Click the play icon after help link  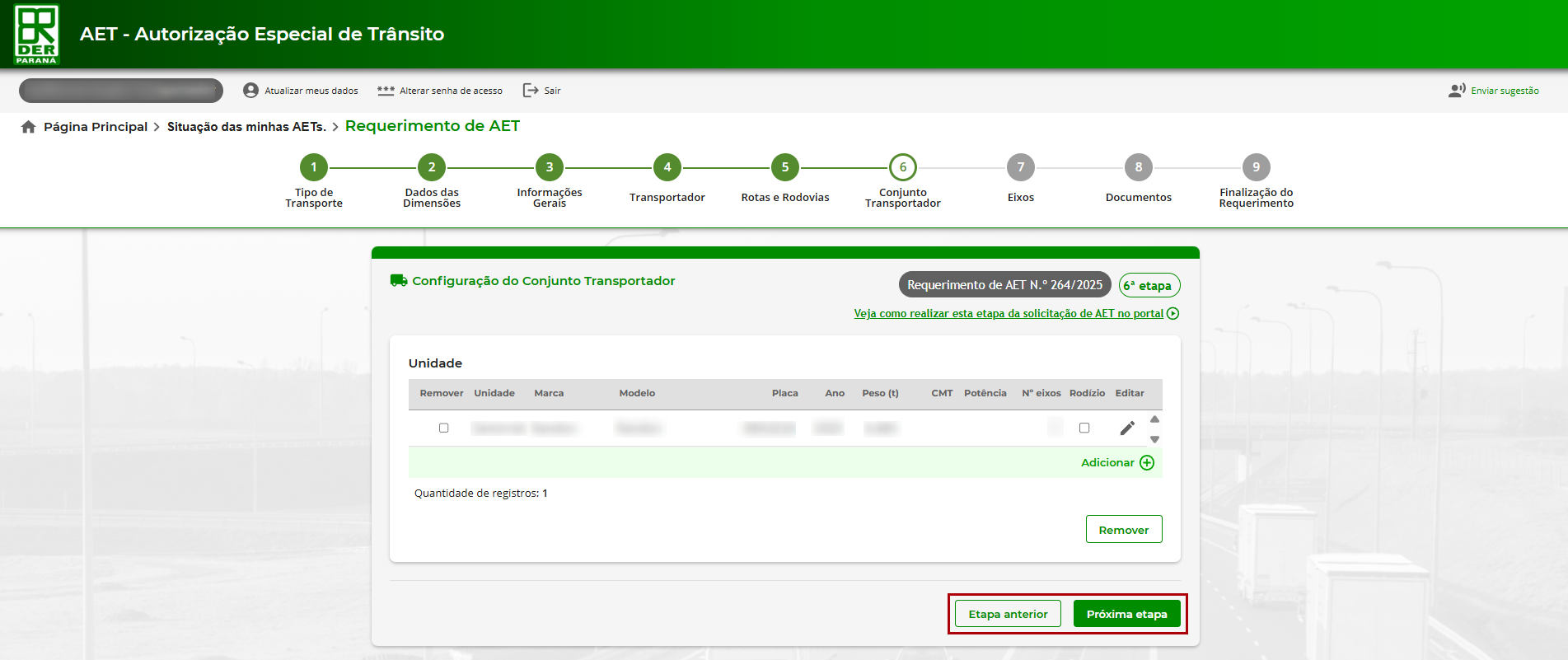[1173, 314]
